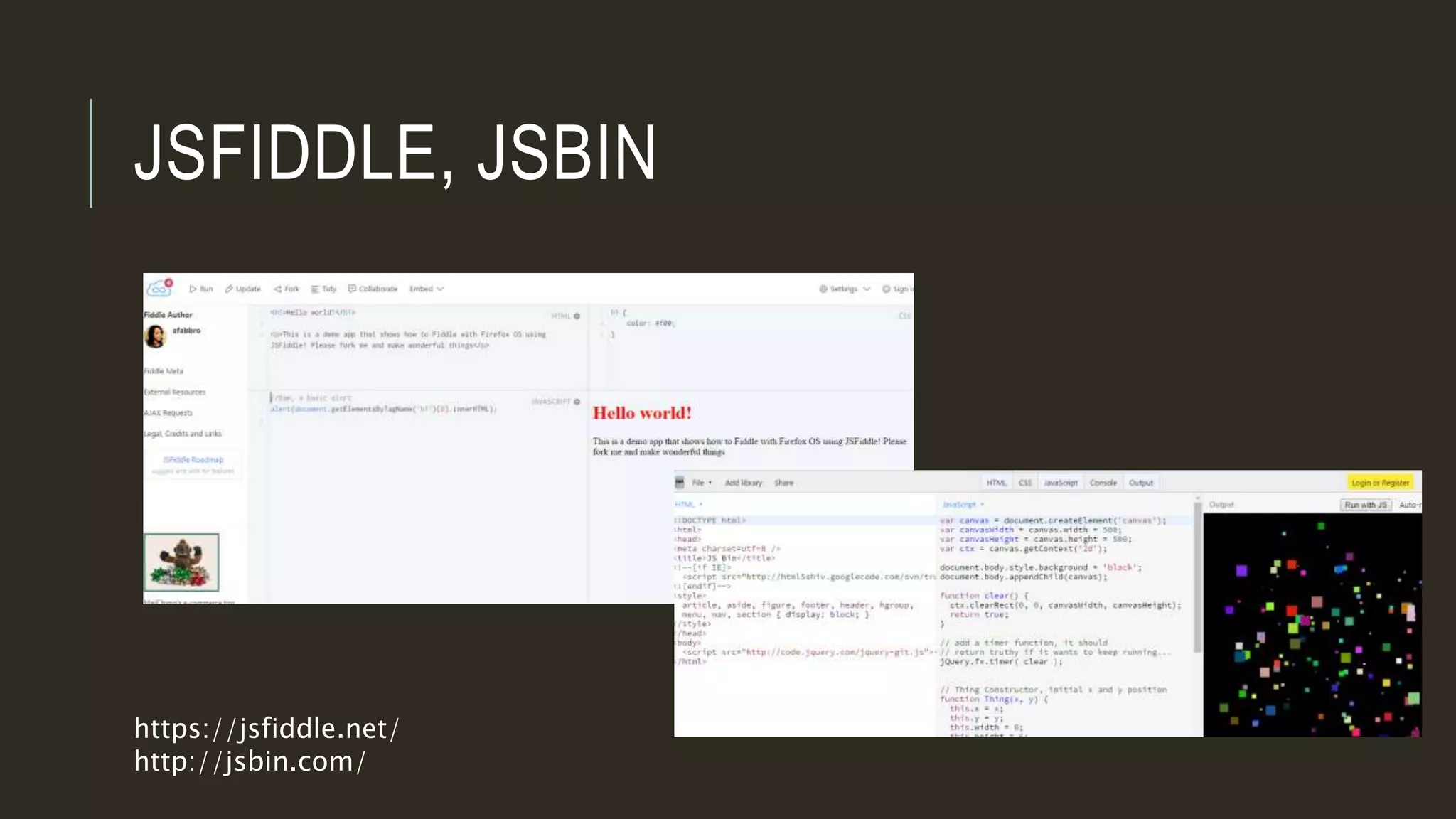Click the Run play icon in JSFiddle
1456x819 pixels.
(x=193, y=289)
